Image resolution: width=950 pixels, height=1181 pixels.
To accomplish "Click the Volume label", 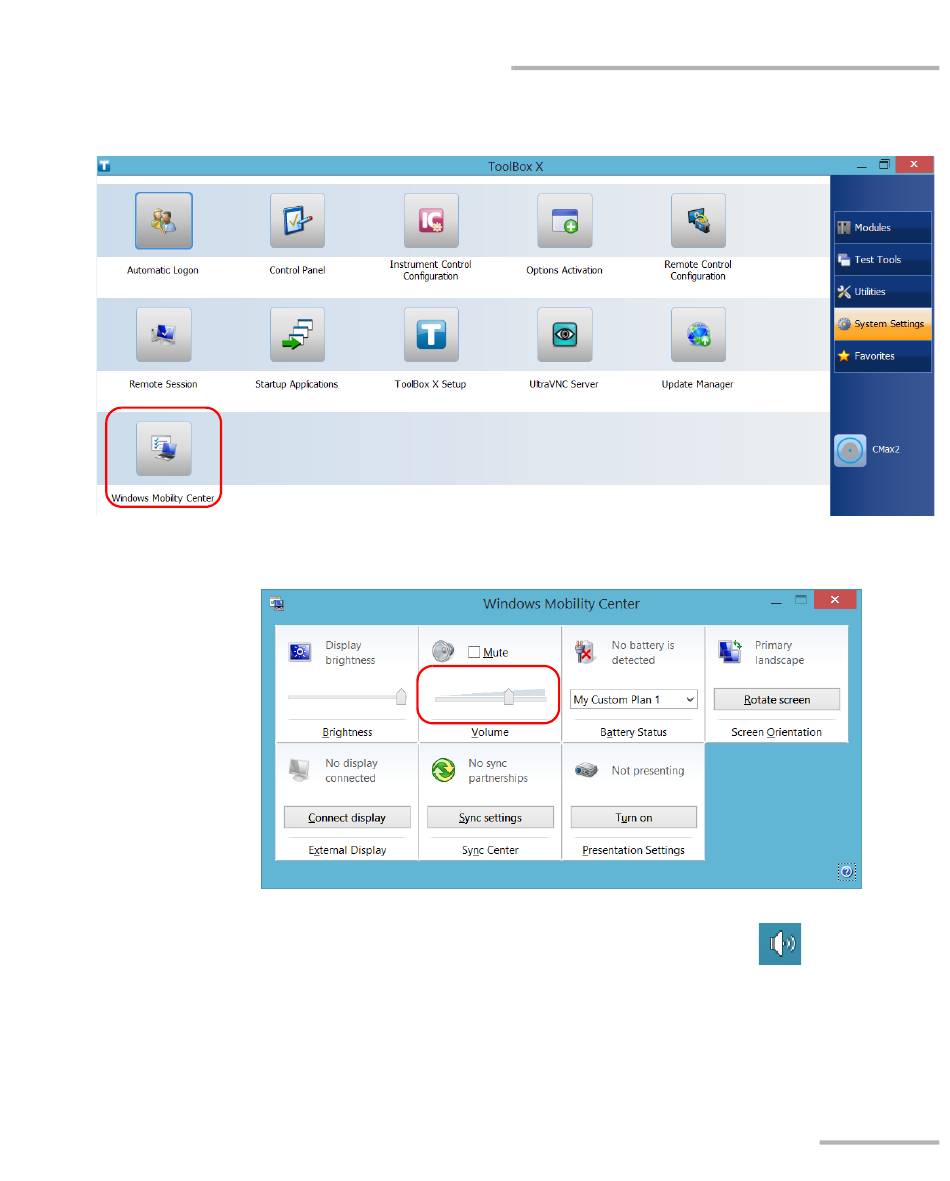I will [490, 732].
